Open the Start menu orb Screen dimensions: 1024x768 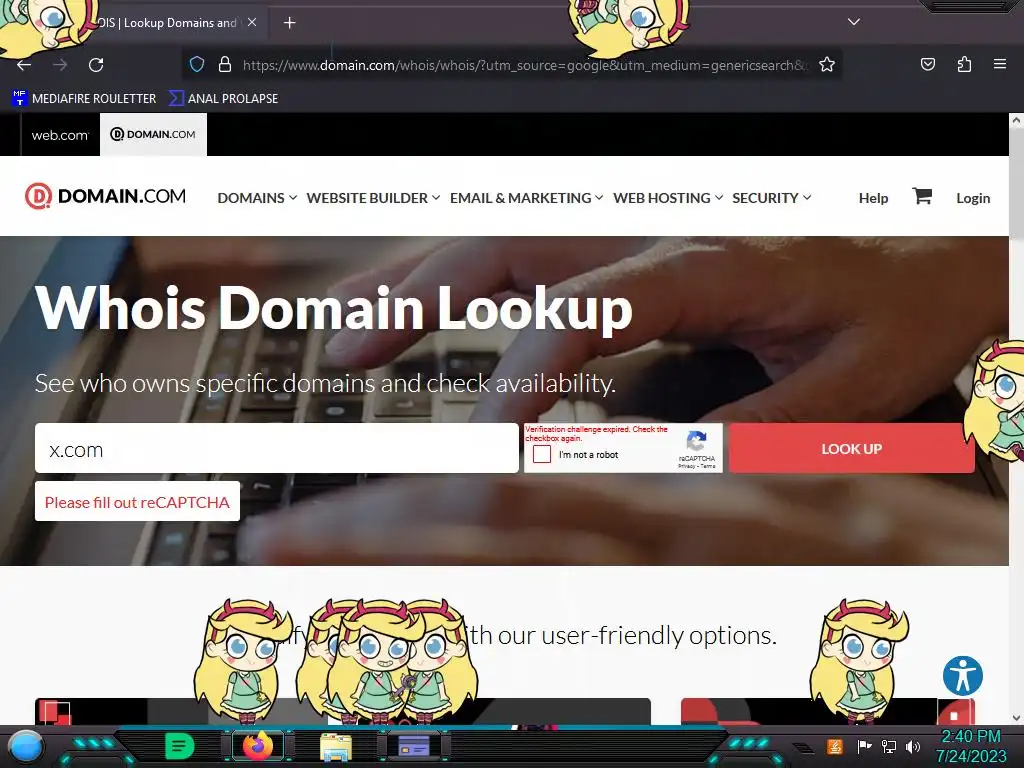pos(26,746)
